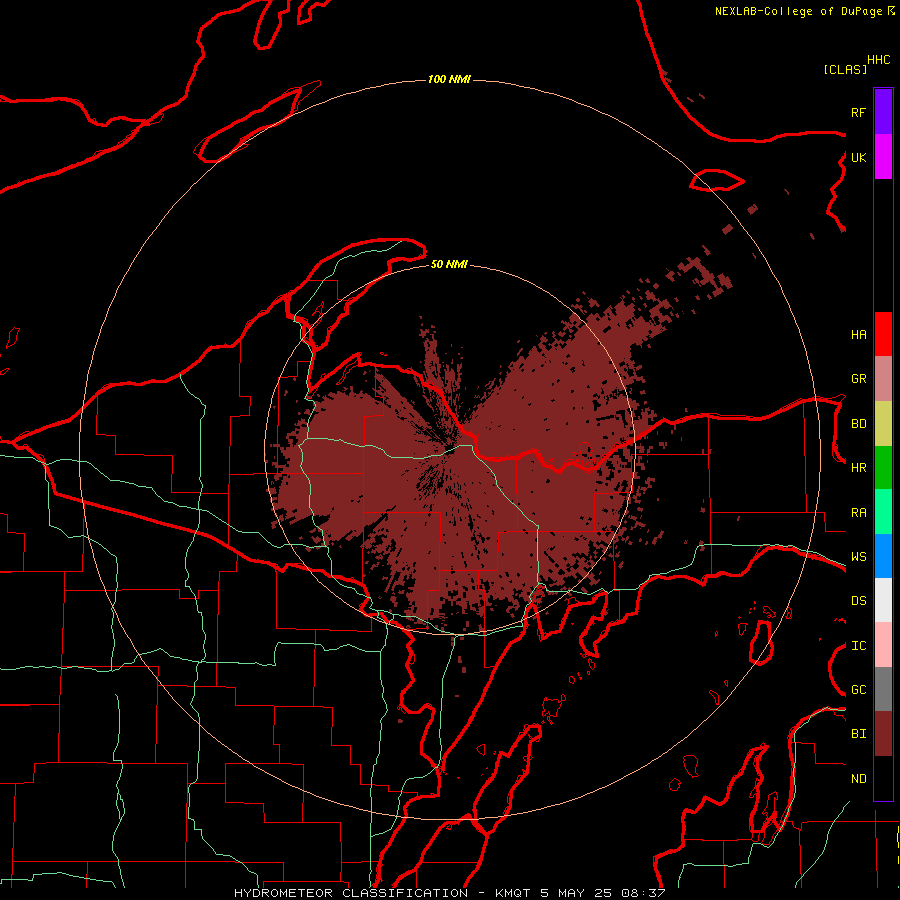
Task: Click the HHC product code label
Action: [879, 60]
